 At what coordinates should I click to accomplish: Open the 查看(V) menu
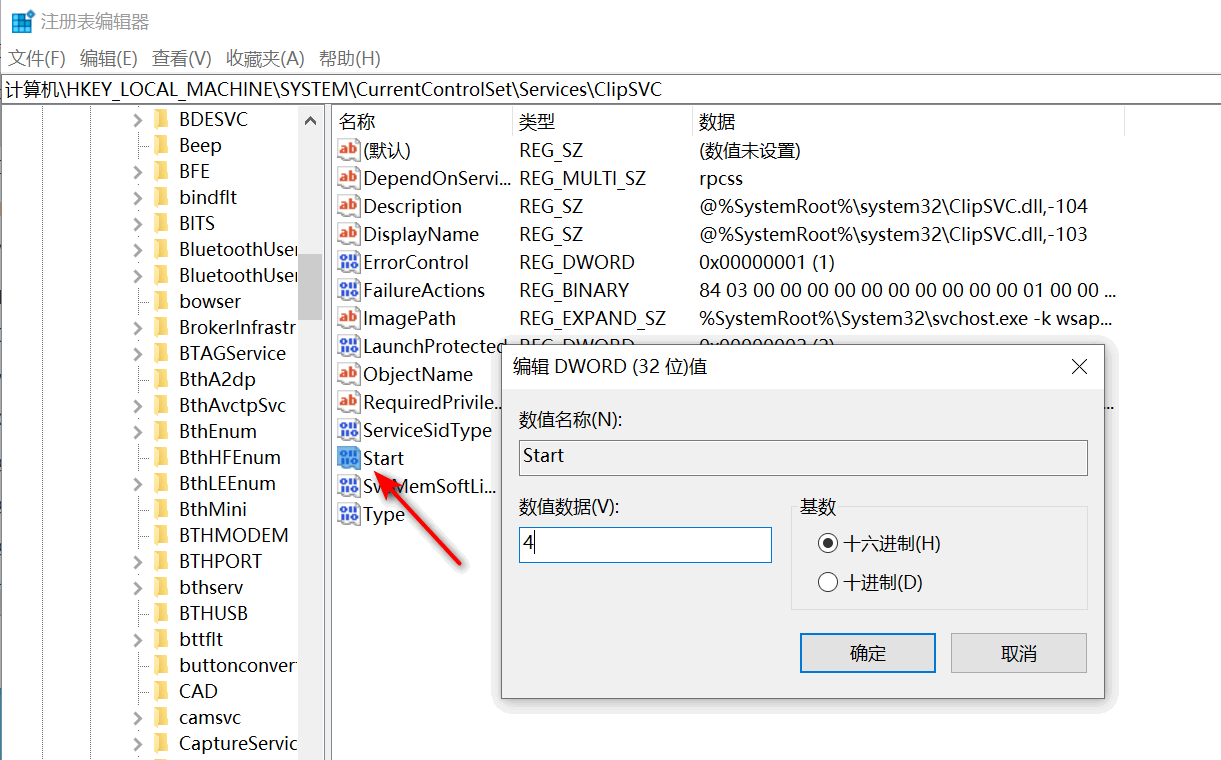pos(182,58)
